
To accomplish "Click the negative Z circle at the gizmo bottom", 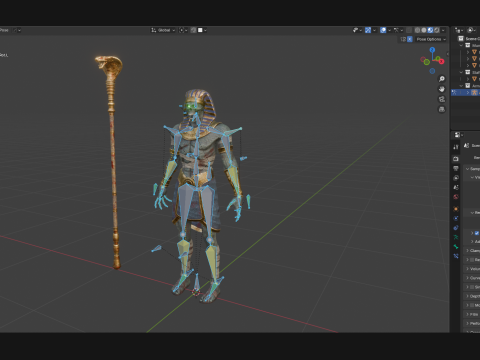I will pos(432,71).
